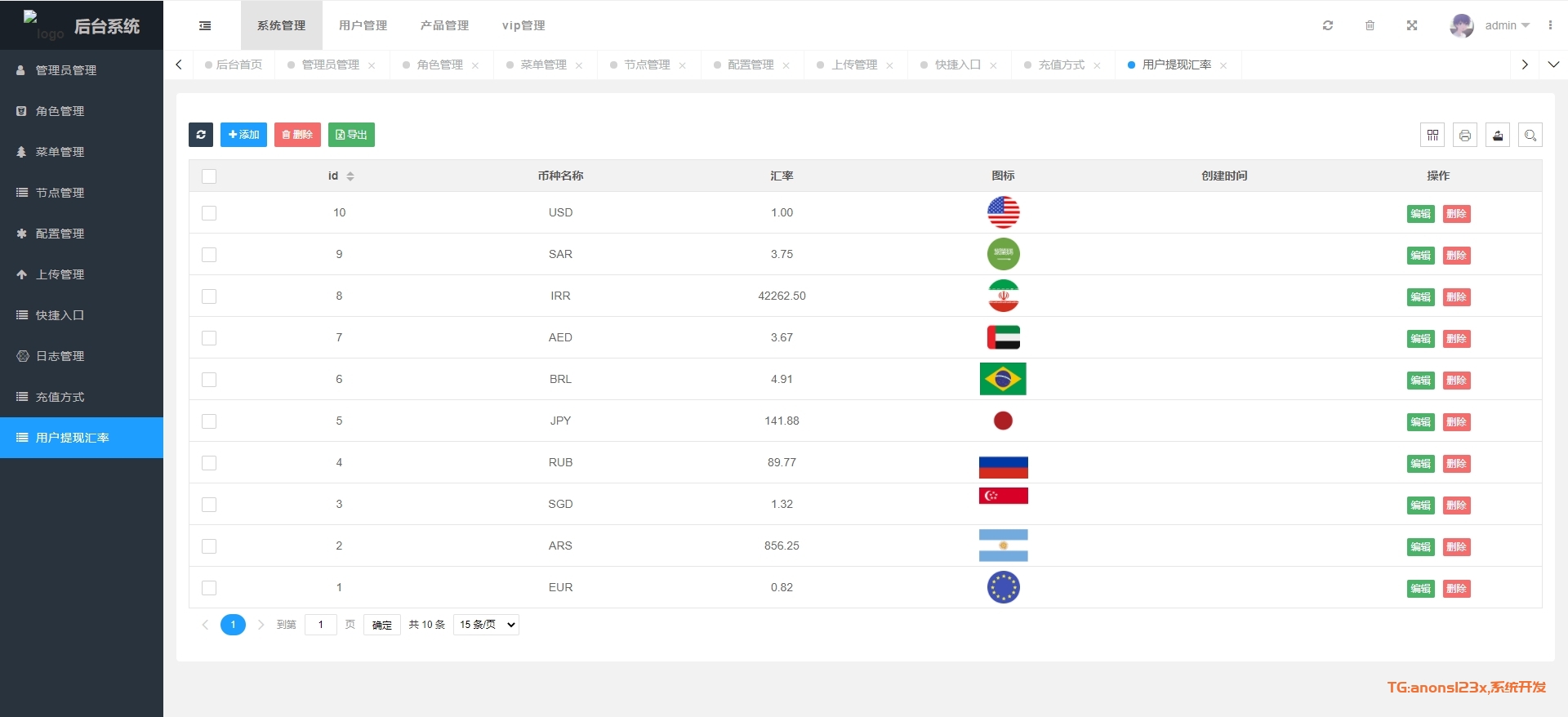Open the column filter grid icon
Screen dimensions: 1568x717
pyautogui.click(x=1432, y=136)
